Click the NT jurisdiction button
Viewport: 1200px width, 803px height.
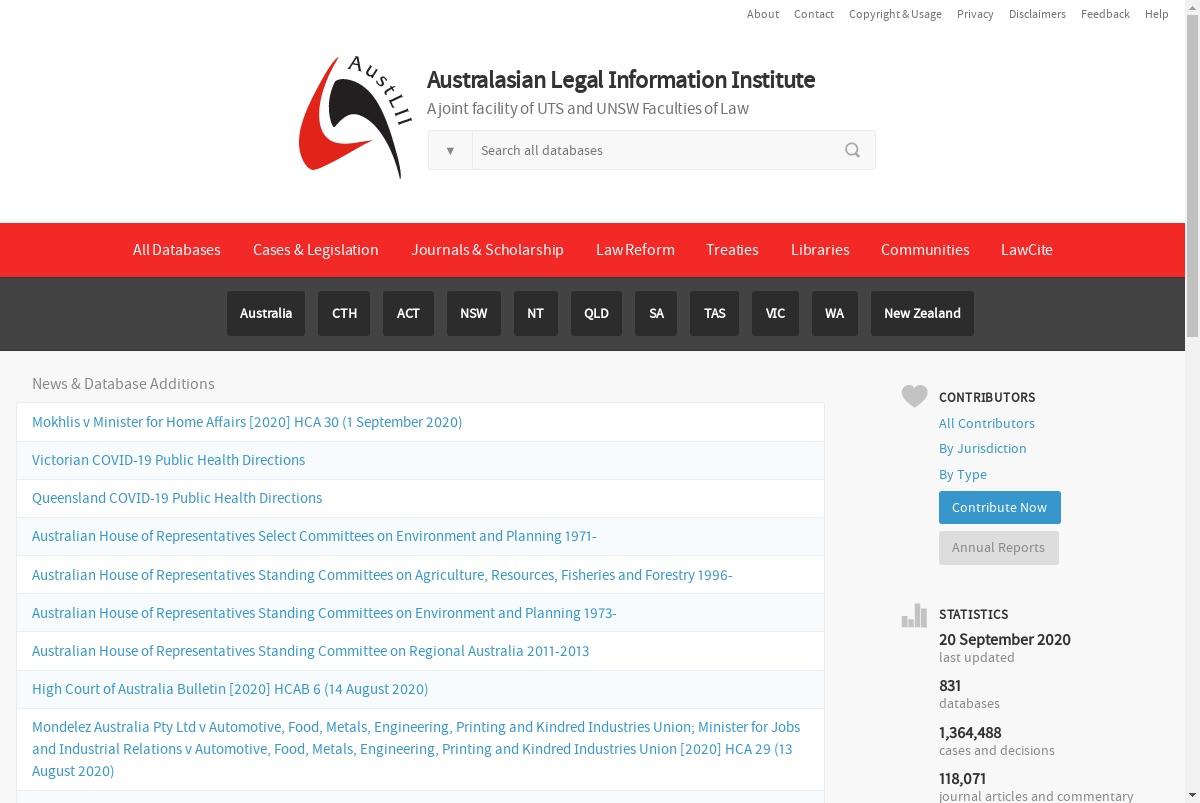pyautogui.click(x=536, y=313)
